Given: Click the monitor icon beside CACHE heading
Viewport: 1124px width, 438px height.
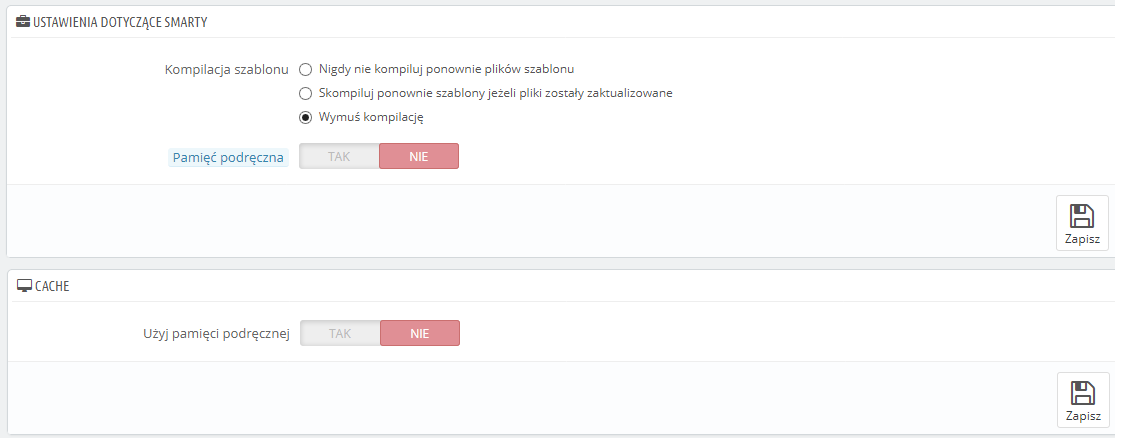Looking at the screenshot, I should 24,286.
